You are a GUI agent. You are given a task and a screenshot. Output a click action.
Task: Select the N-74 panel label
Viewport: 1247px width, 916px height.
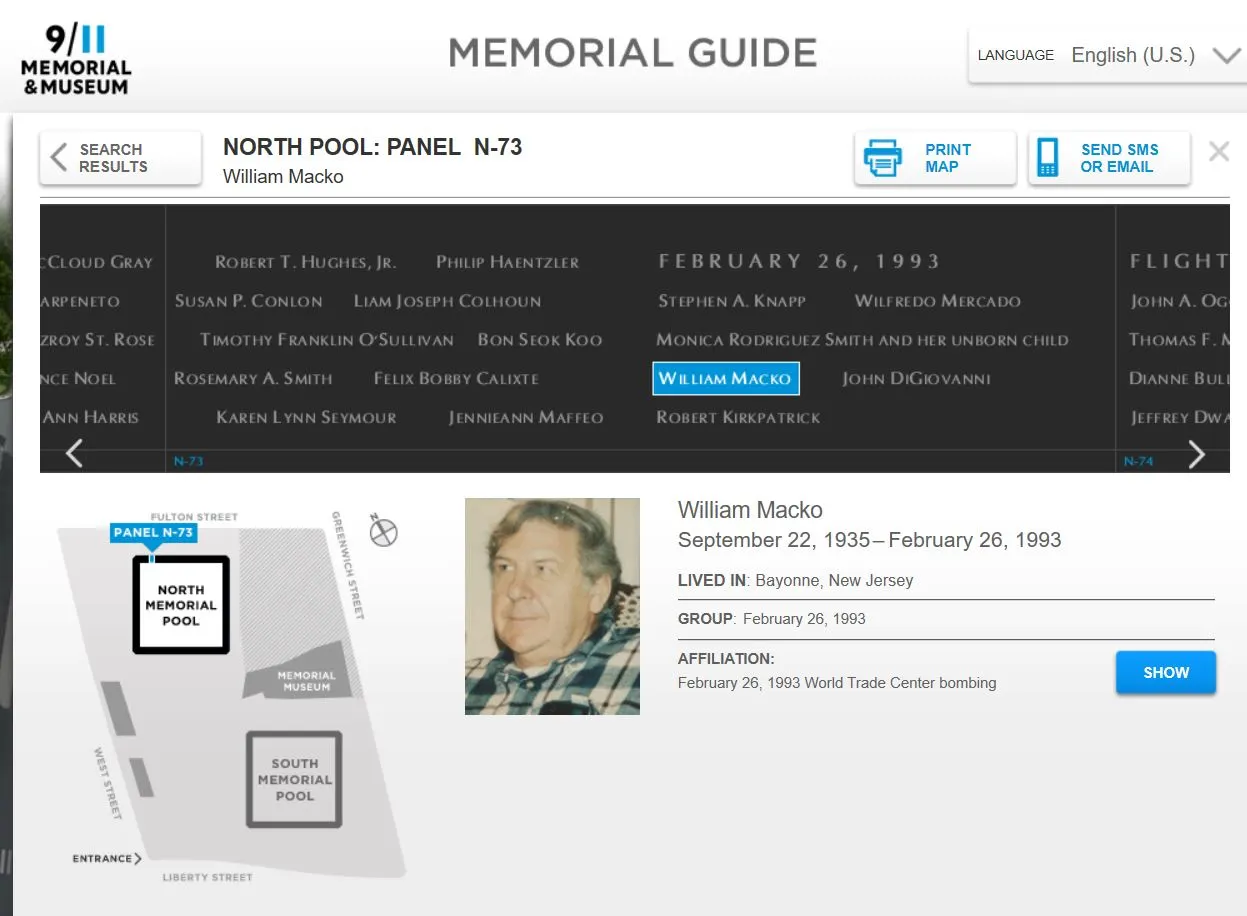[1139, 461]
